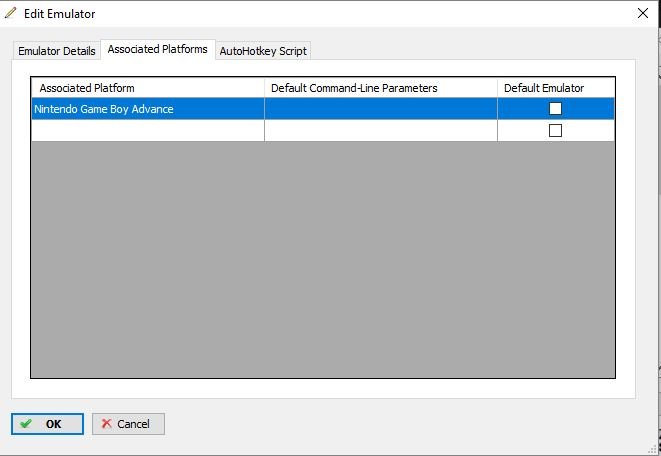661x456 pixels.
Task: Click the Default Emulator column header
Action: 556,88
